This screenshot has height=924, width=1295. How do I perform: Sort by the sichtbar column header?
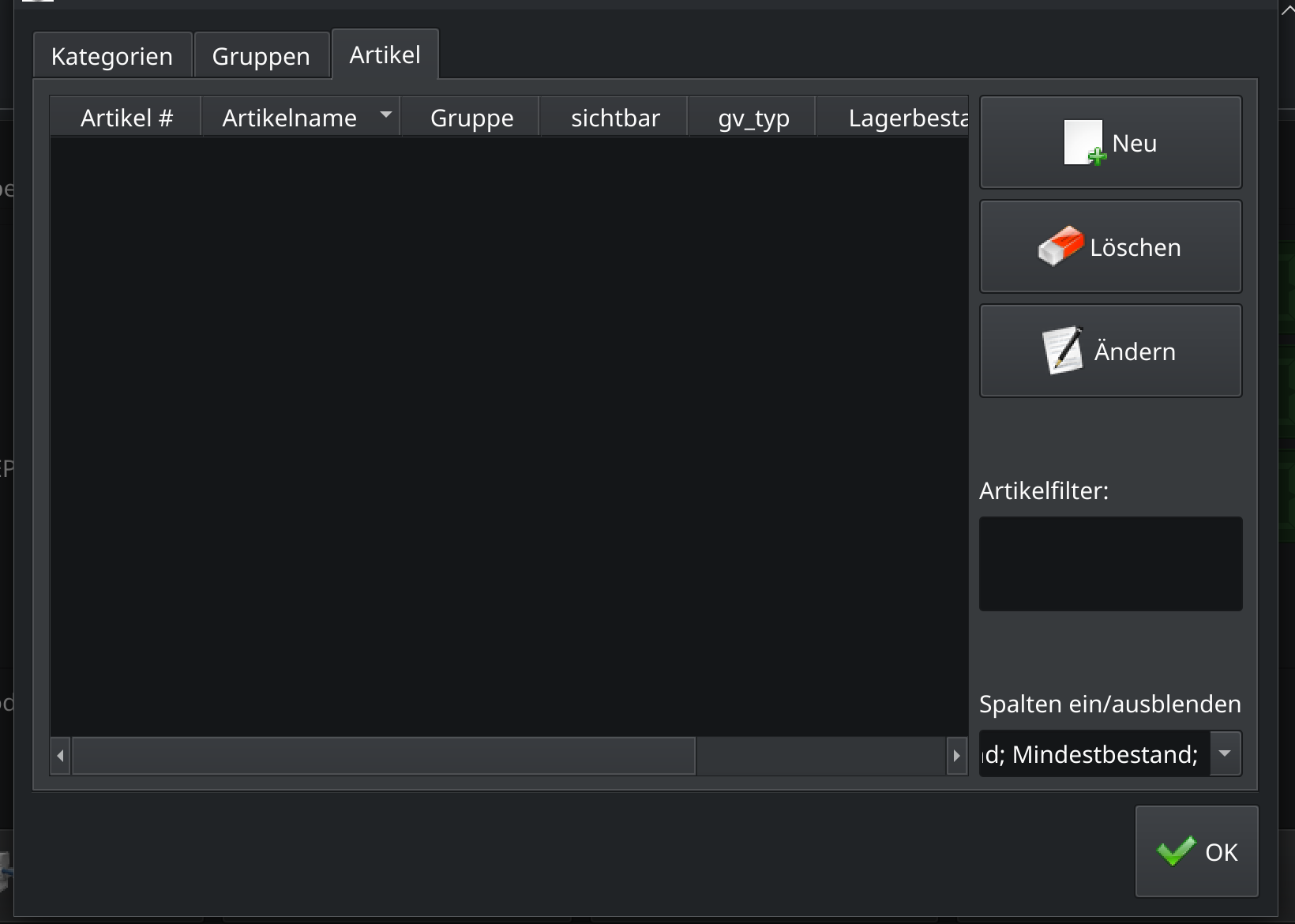(x=614, y=118)
